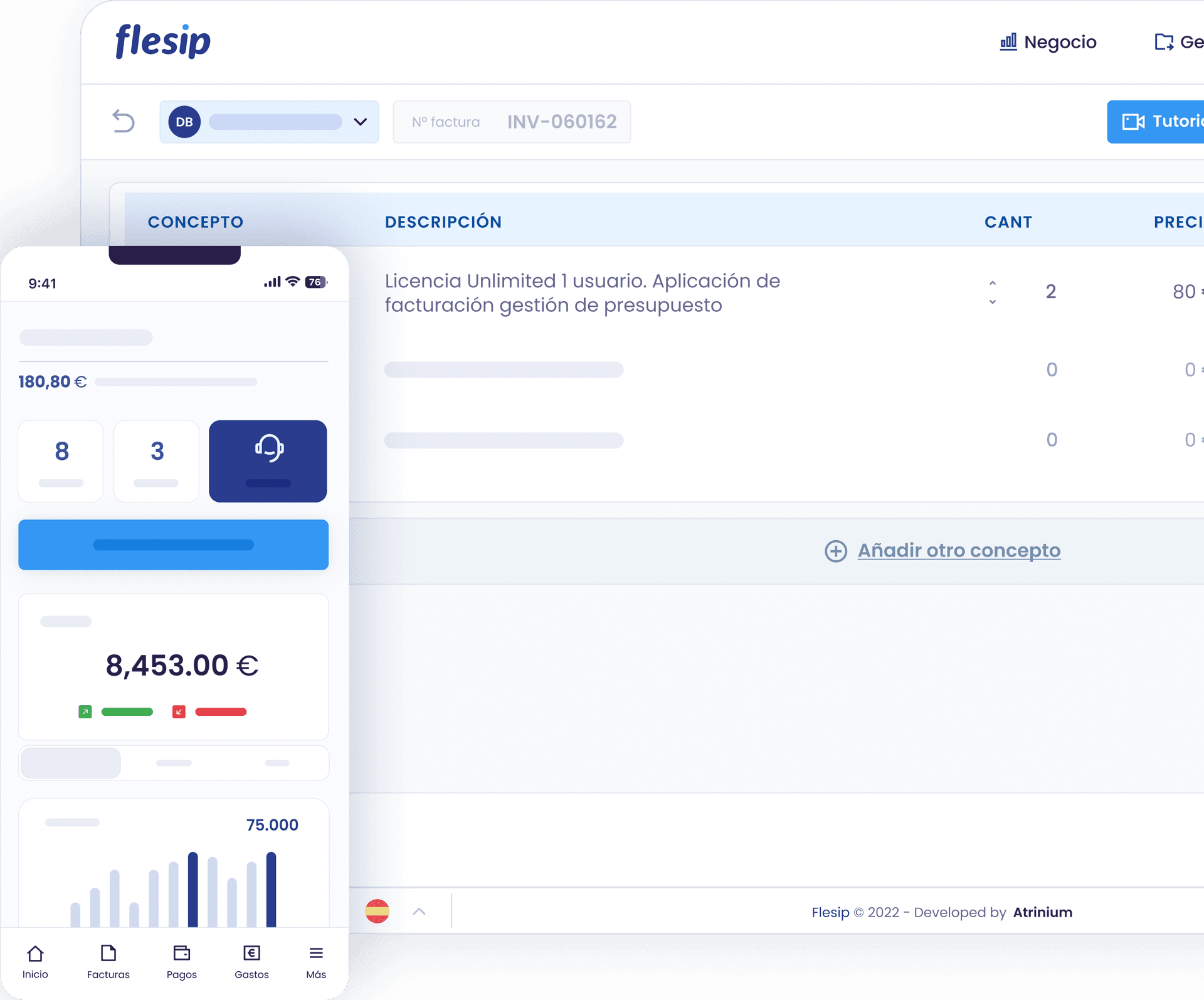Click the Atrinium link in the footer
Screen dimensions: 1204x1000
[1042, 912]
